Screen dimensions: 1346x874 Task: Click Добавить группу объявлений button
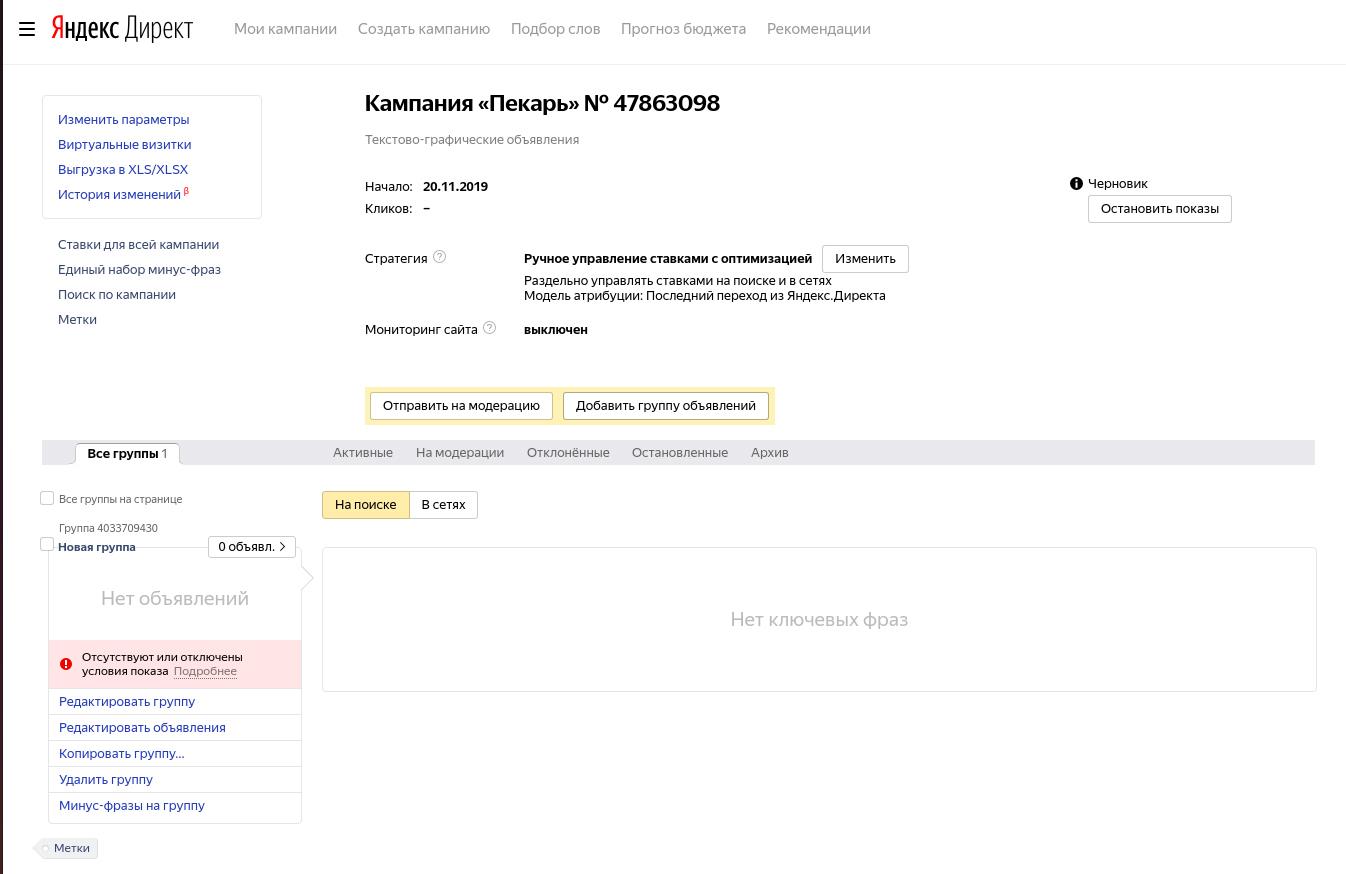point(666,406)
